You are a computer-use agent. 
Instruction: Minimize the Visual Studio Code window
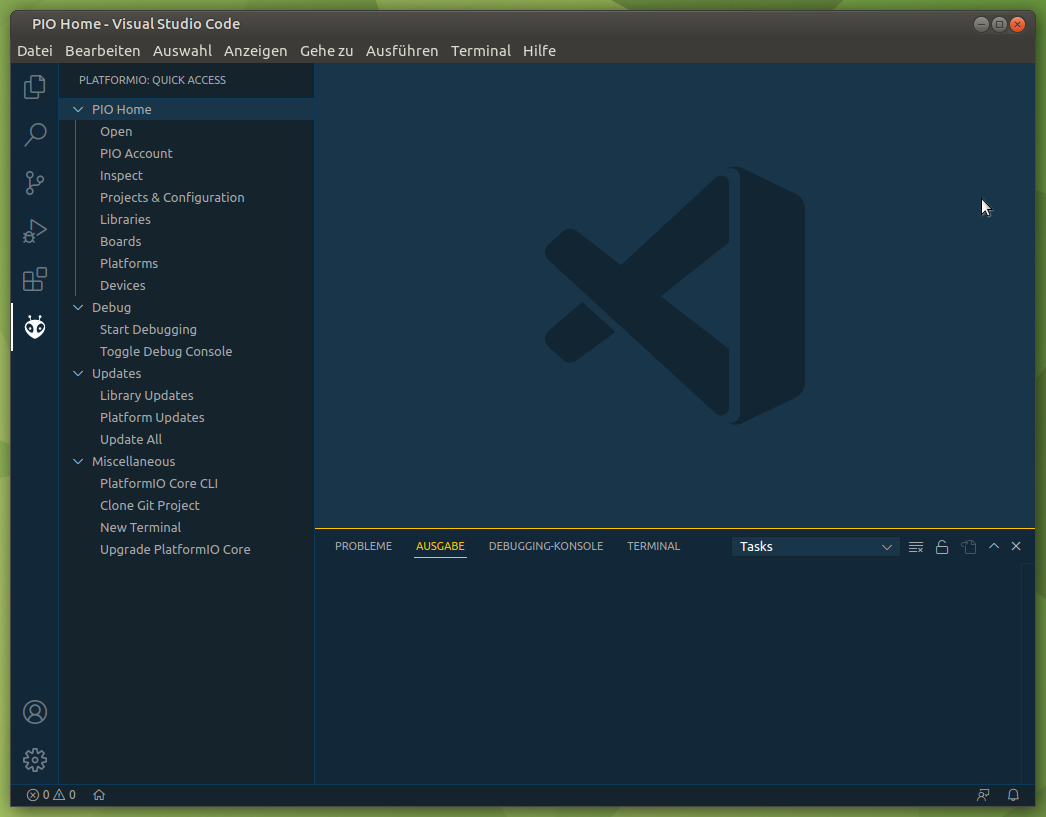click(x=981, y=25)
